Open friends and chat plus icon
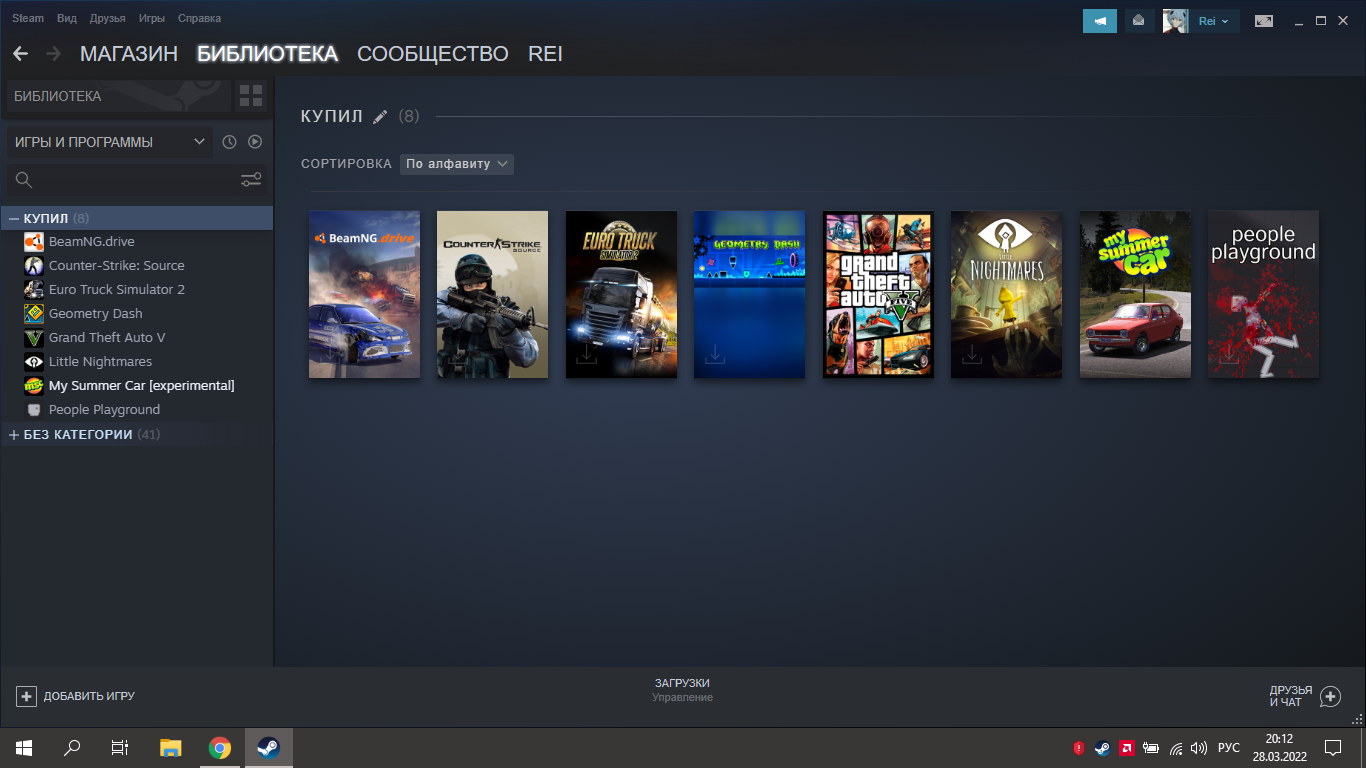Viewport: 1366px width, 768px height. click(x=1330, y=696)
